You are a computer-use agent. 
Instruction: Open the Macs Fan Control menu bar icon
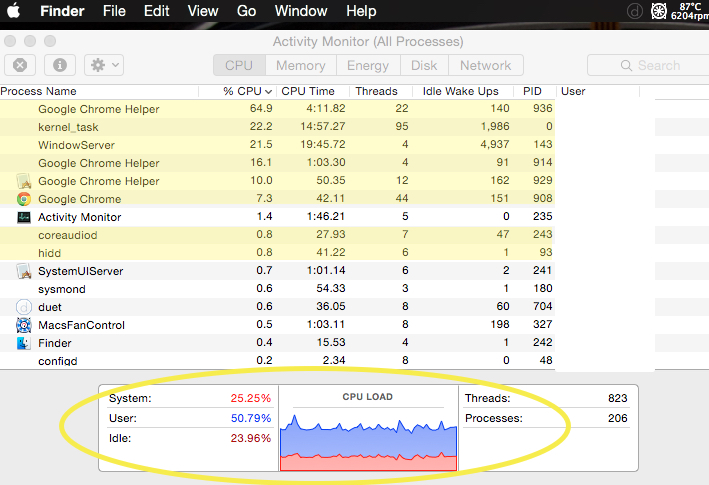click(658, 11)
